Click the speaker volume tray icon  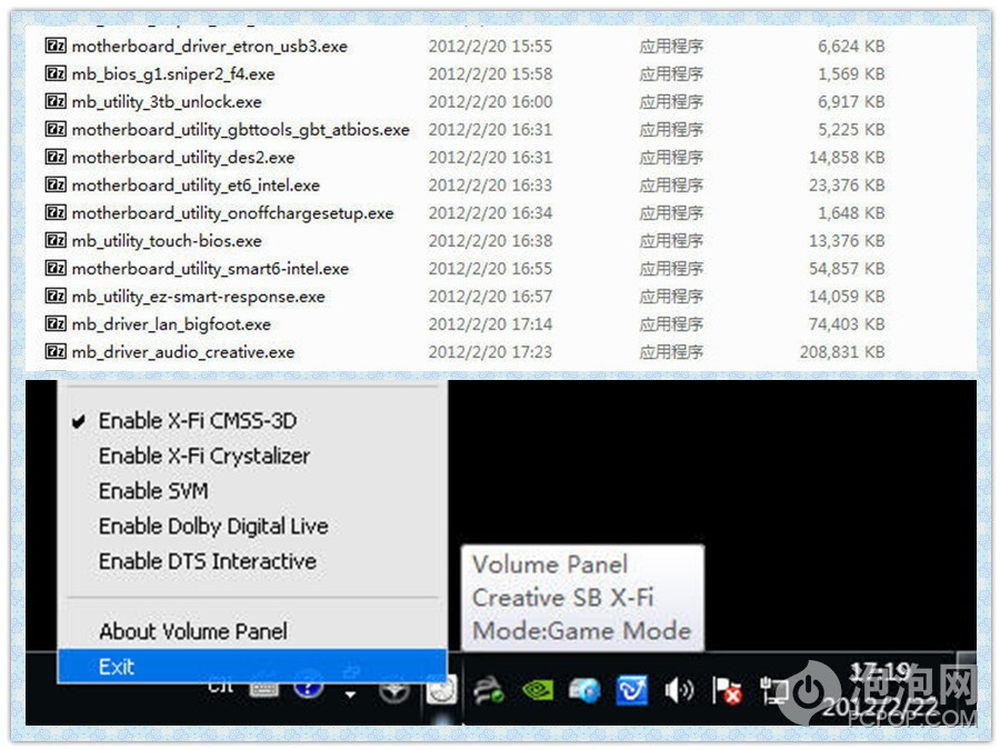[679, 689]
